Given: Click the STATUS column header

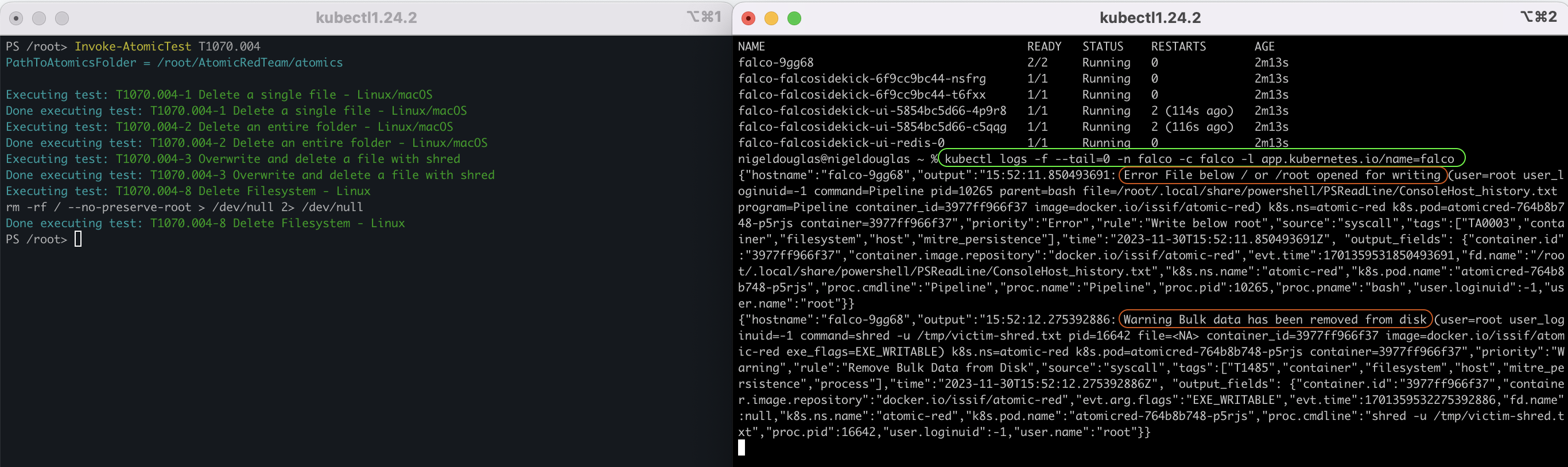Looking at the screenshot, I should pos(1103,46).
